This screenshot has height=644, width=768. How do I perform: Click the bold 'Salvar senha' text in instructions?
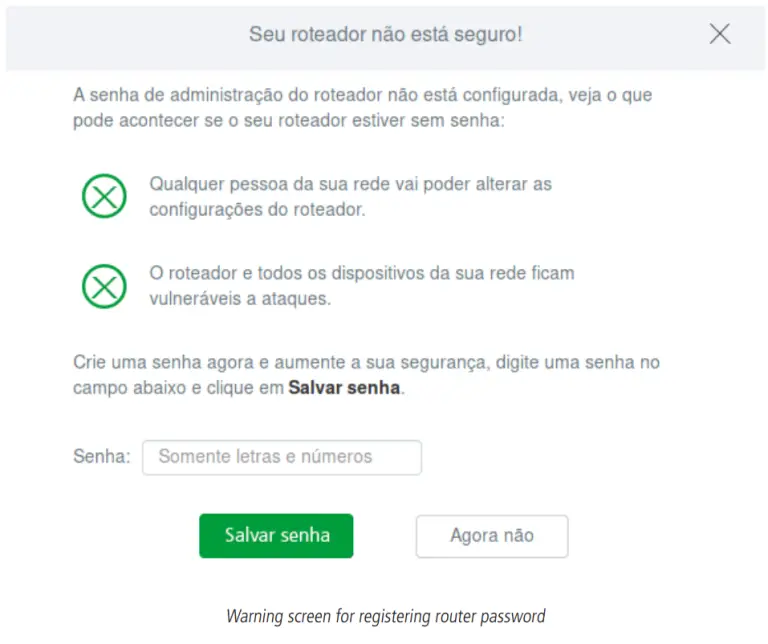pos(345,388)
